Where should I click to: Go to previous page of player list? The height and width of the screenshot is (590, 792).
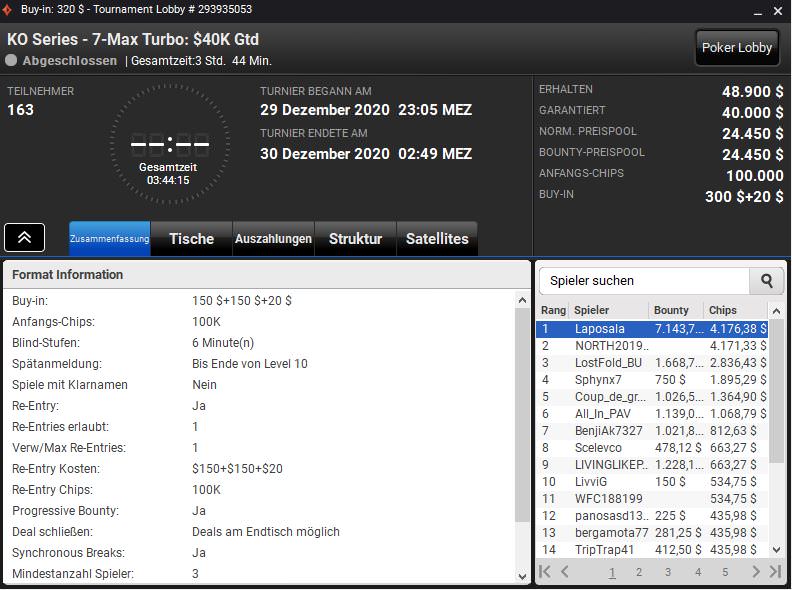(x=565, y=572)
